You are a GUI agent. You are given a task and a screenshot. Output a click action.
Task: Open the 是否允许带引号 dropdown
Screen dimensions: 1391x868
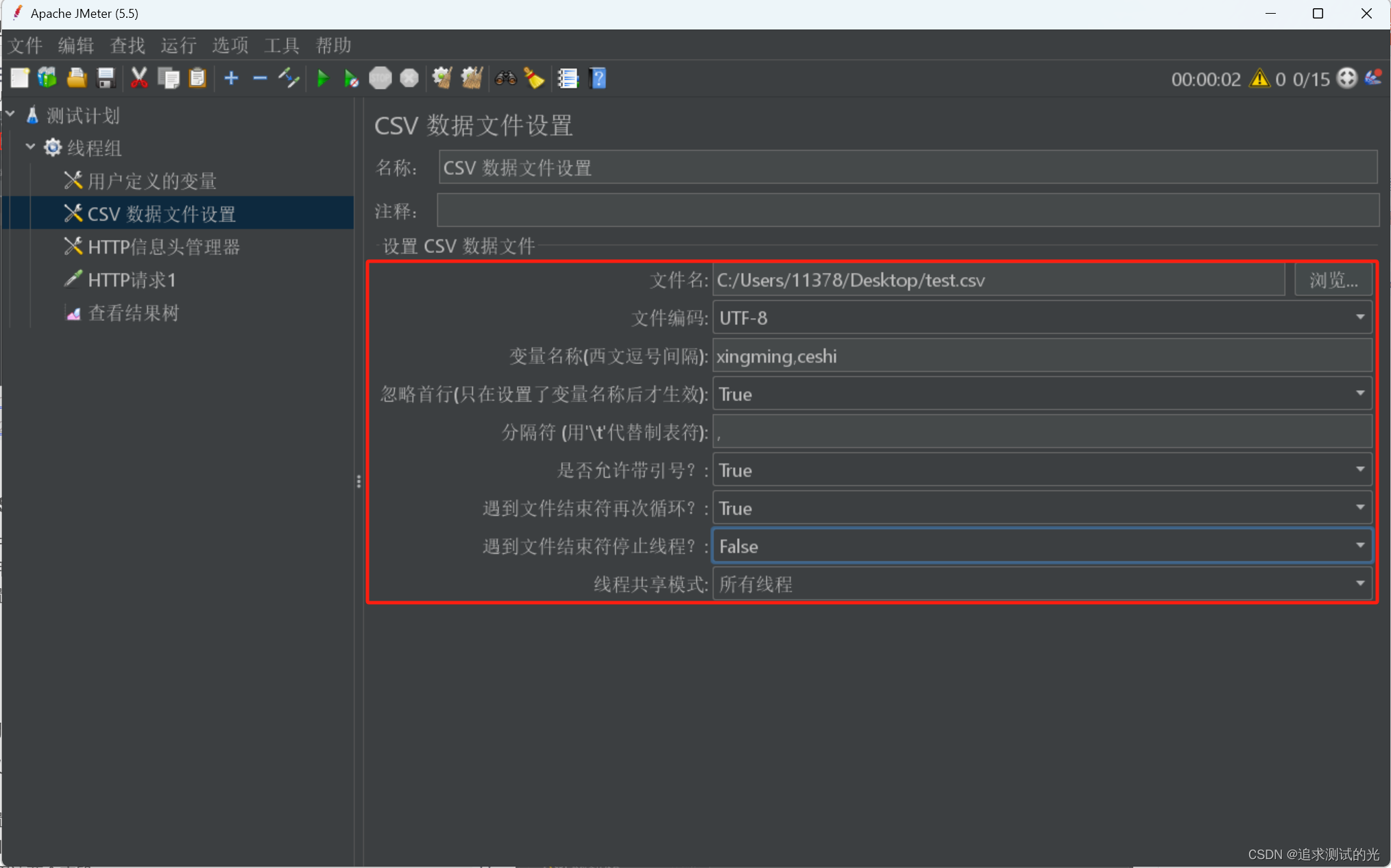click(x=1359, y=470)
